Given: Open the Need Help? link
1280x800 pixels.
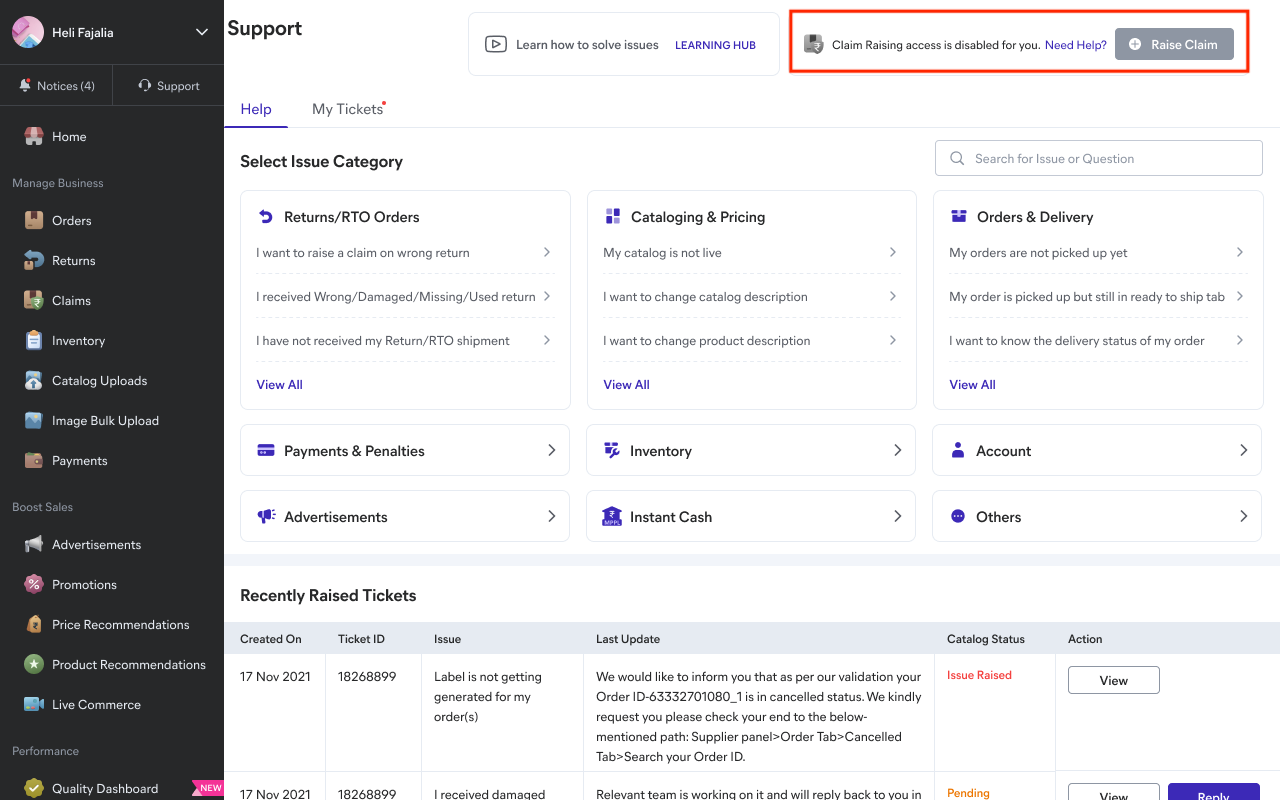Looking at the screenshot, I should (1075, 45).
